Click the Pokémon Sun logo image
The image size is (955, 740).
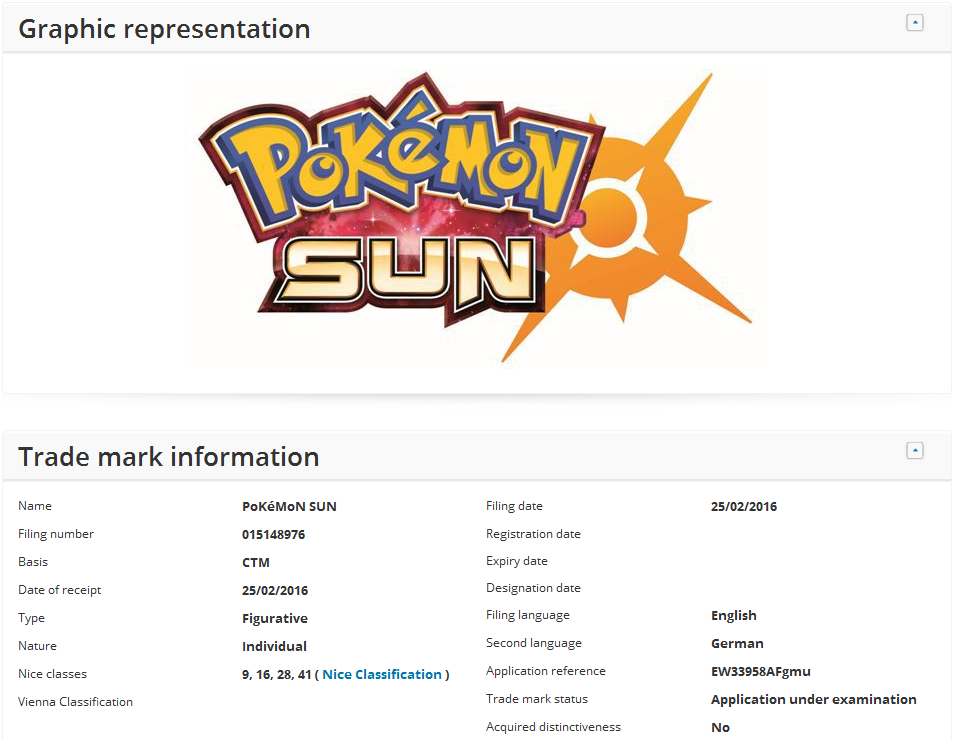click(476, 219)
